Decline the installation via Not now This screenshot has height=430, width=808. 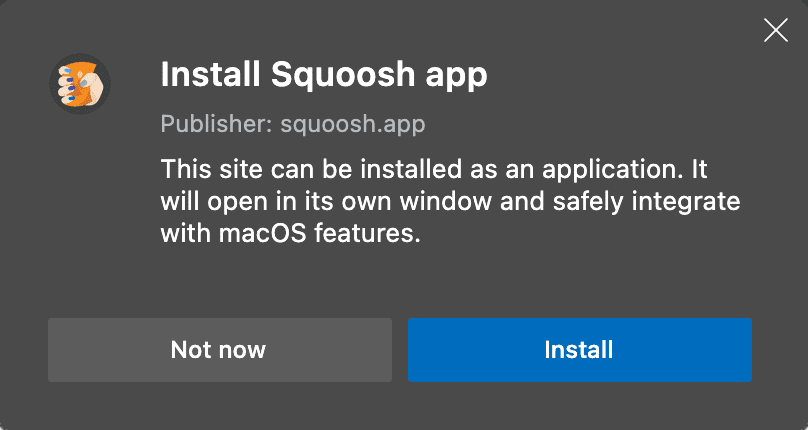point(219,349)
